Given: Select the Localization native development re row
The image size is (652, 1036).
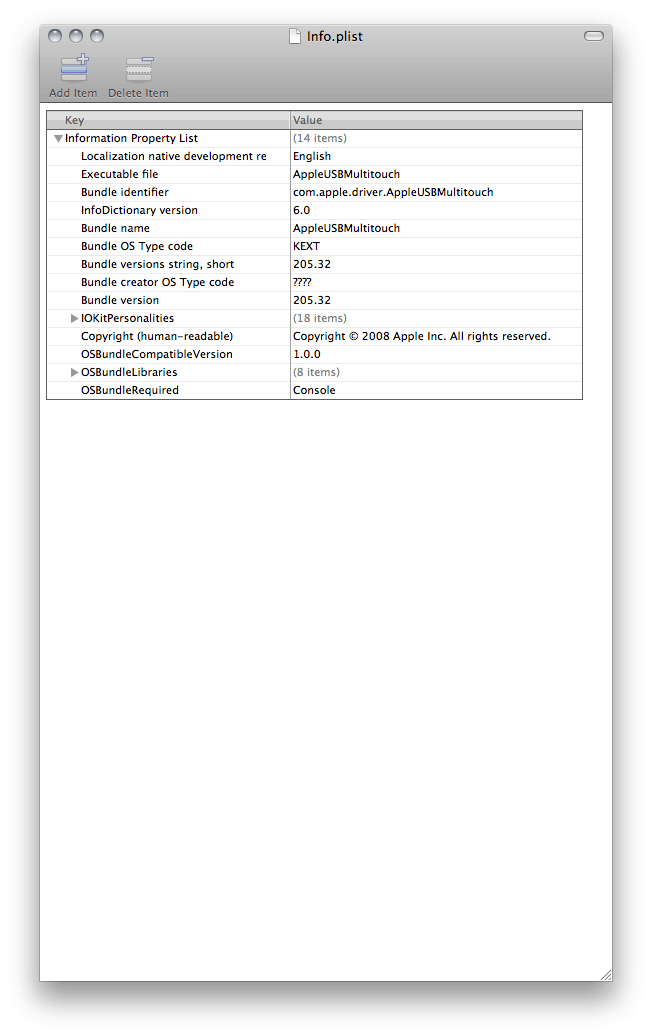Looking at the screenshot, I should click(314, 156).
